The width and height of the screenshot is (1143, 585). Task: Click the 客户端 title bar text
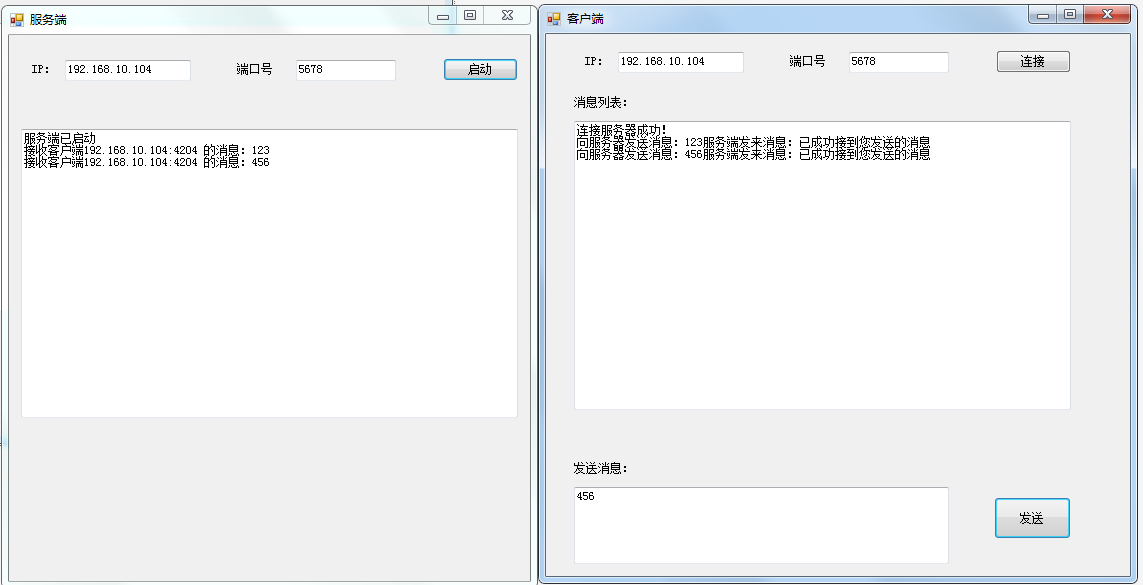pos(585,19)
